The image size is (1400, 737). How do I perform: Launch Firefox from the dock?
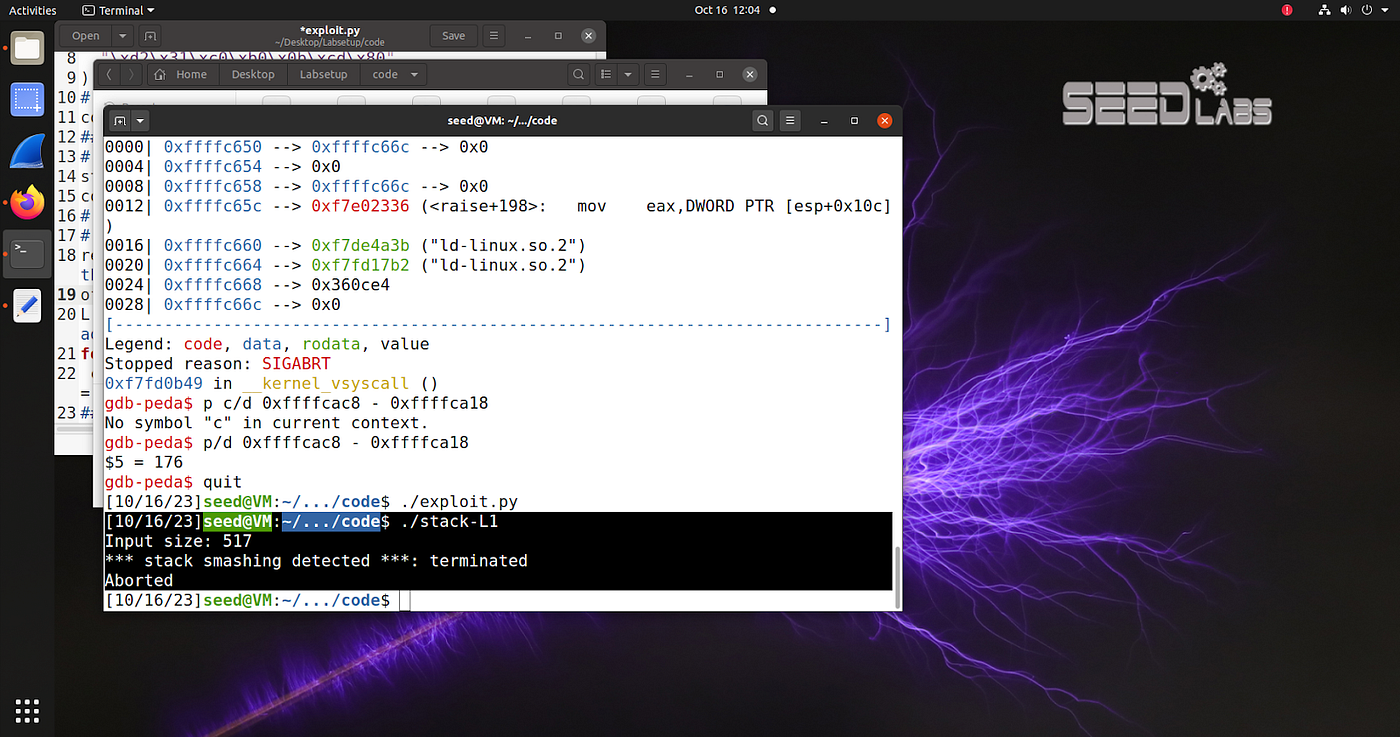click(26, 202)
